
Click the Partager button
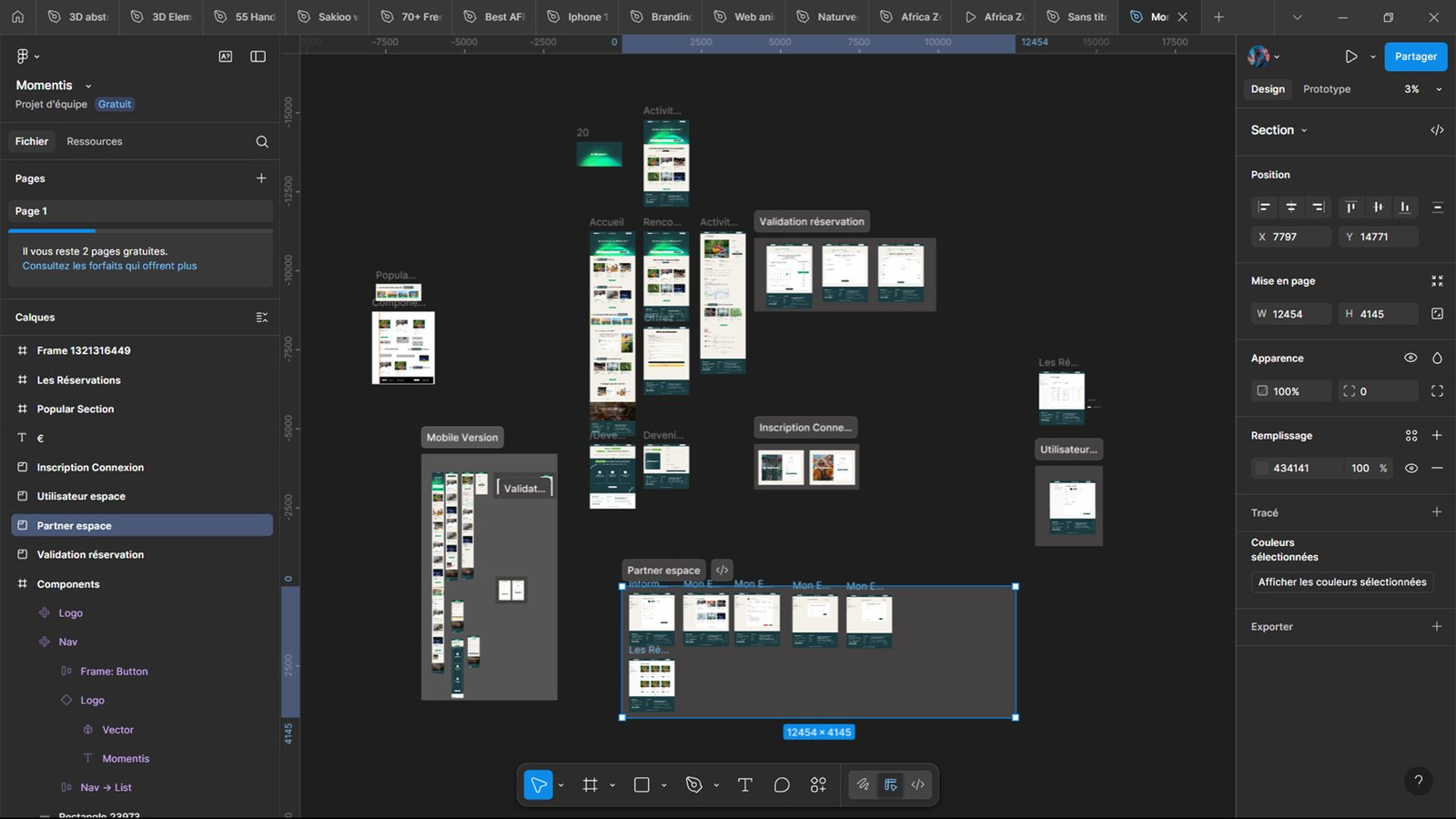pos(1415,56)
